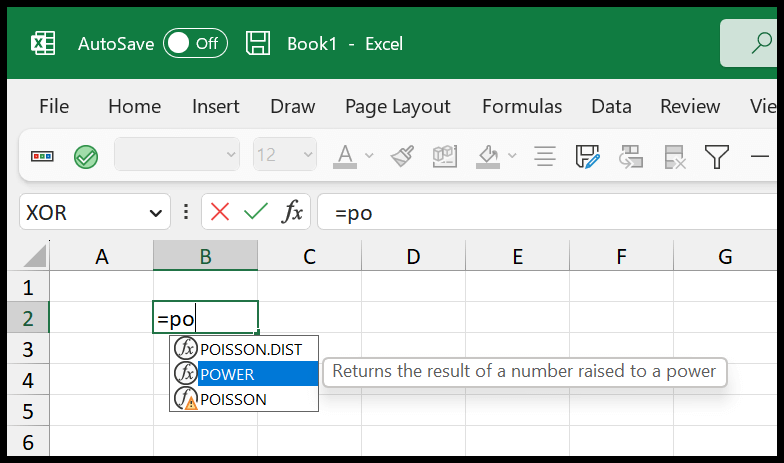The height and width of the screenshot is (463, 784).
Task: Click the formula bar three-dots handle
Action: point(186,212)
